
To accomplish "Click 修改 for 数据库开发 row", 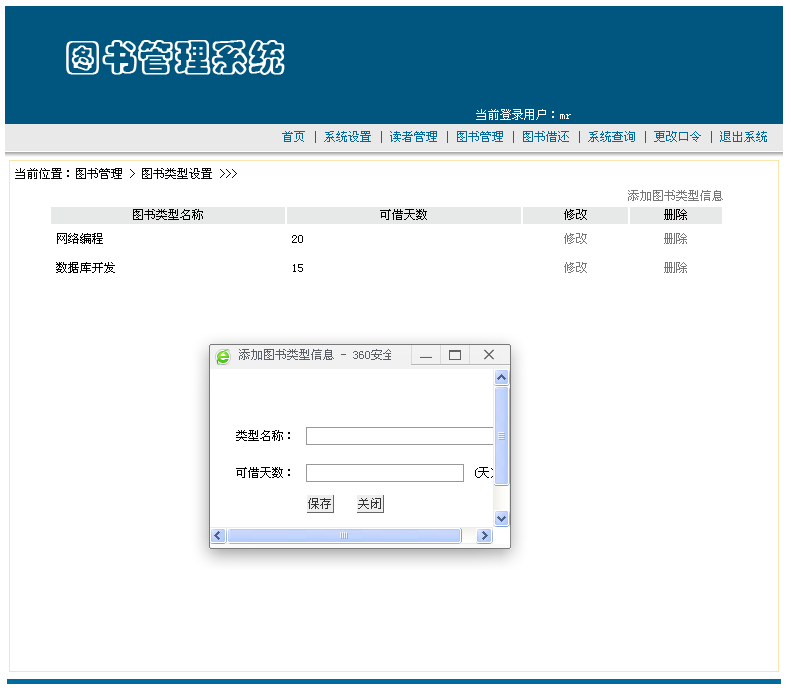I will [x=576, y=267].
